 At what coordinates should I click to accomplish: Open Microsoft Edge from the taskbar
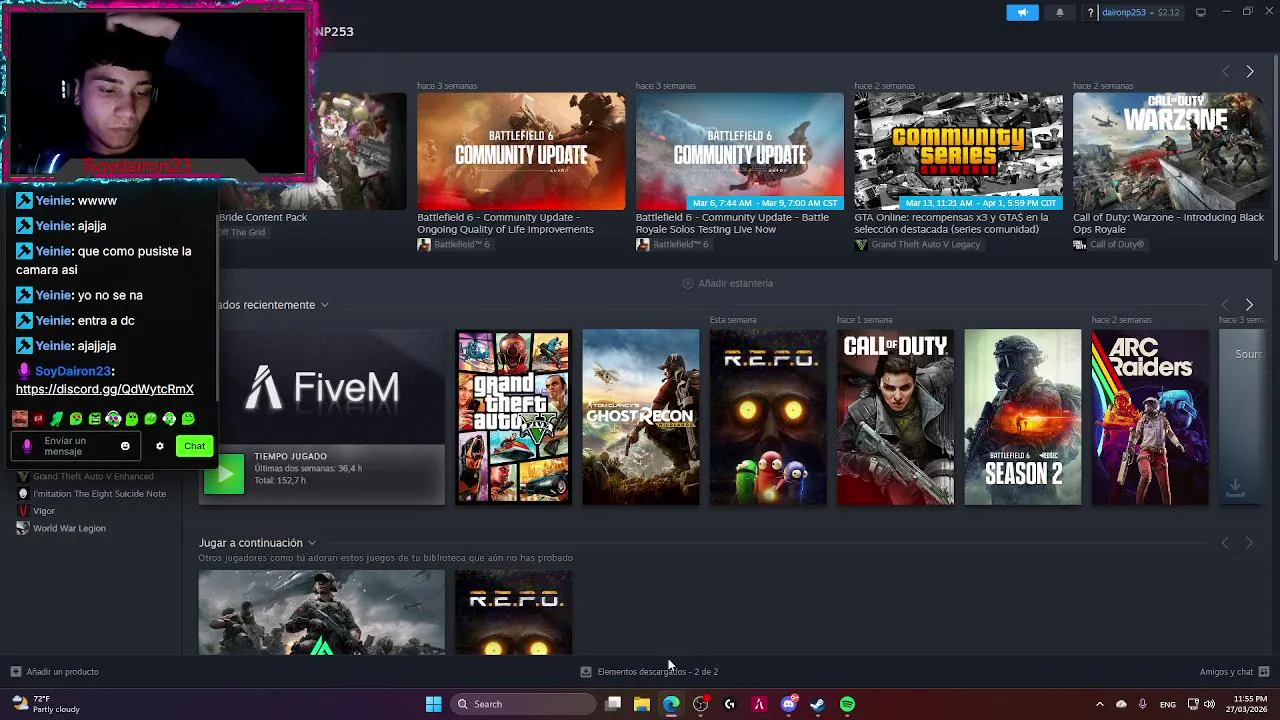click(671, 704)
